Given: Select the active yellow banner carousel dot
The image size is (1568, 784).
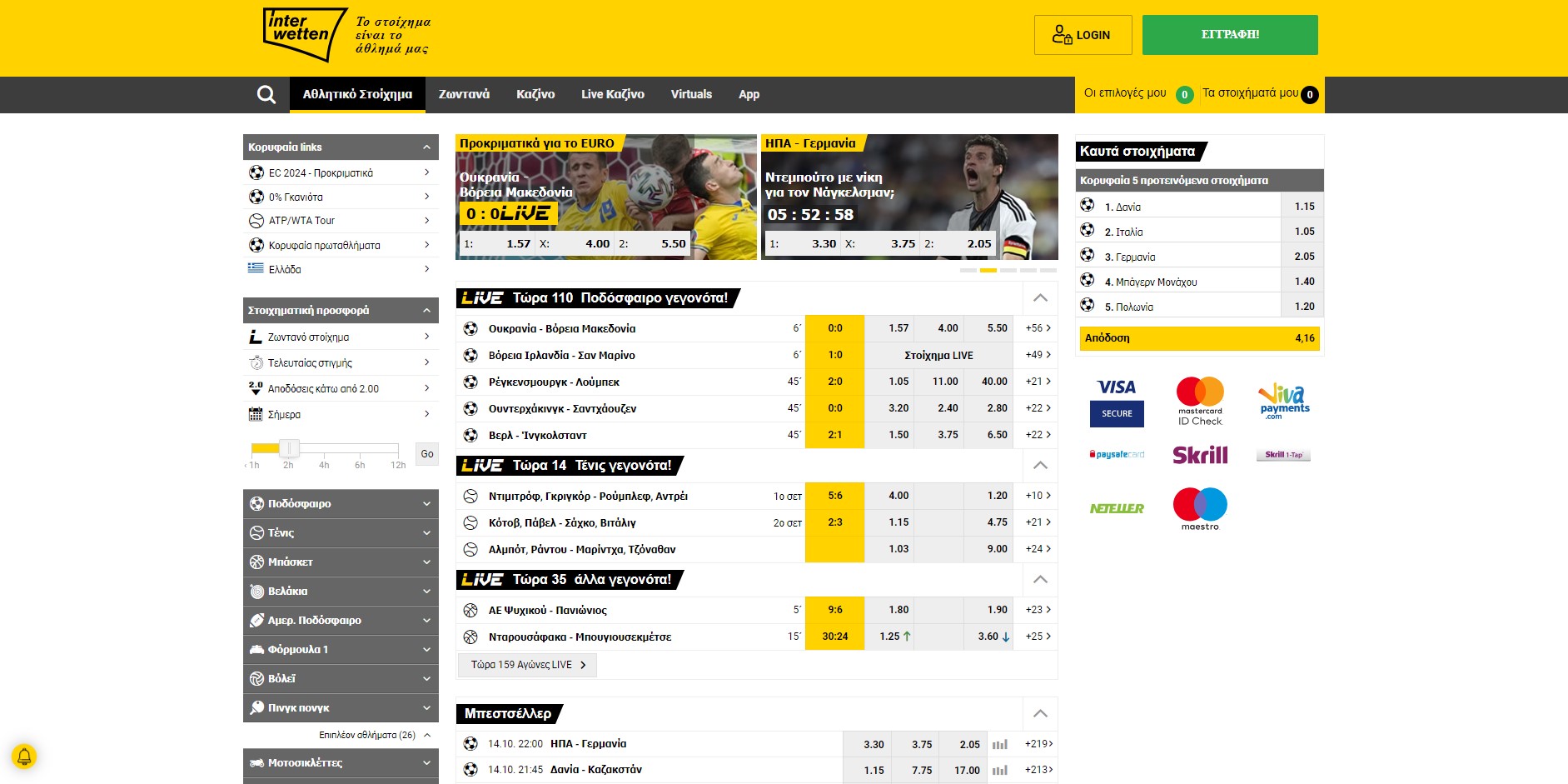Looking at the screenshot, I should tap(988, 271).
